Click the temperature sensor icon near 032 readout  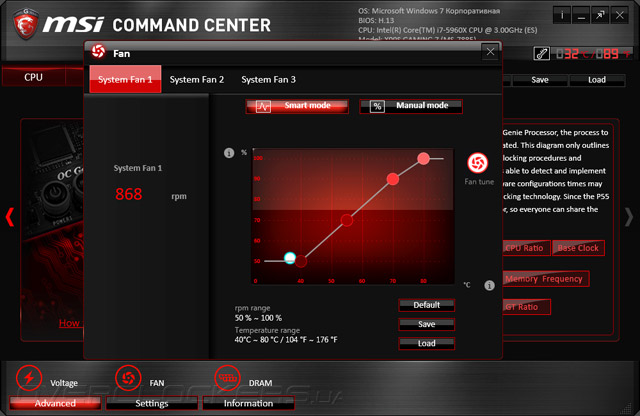(542, 53)
